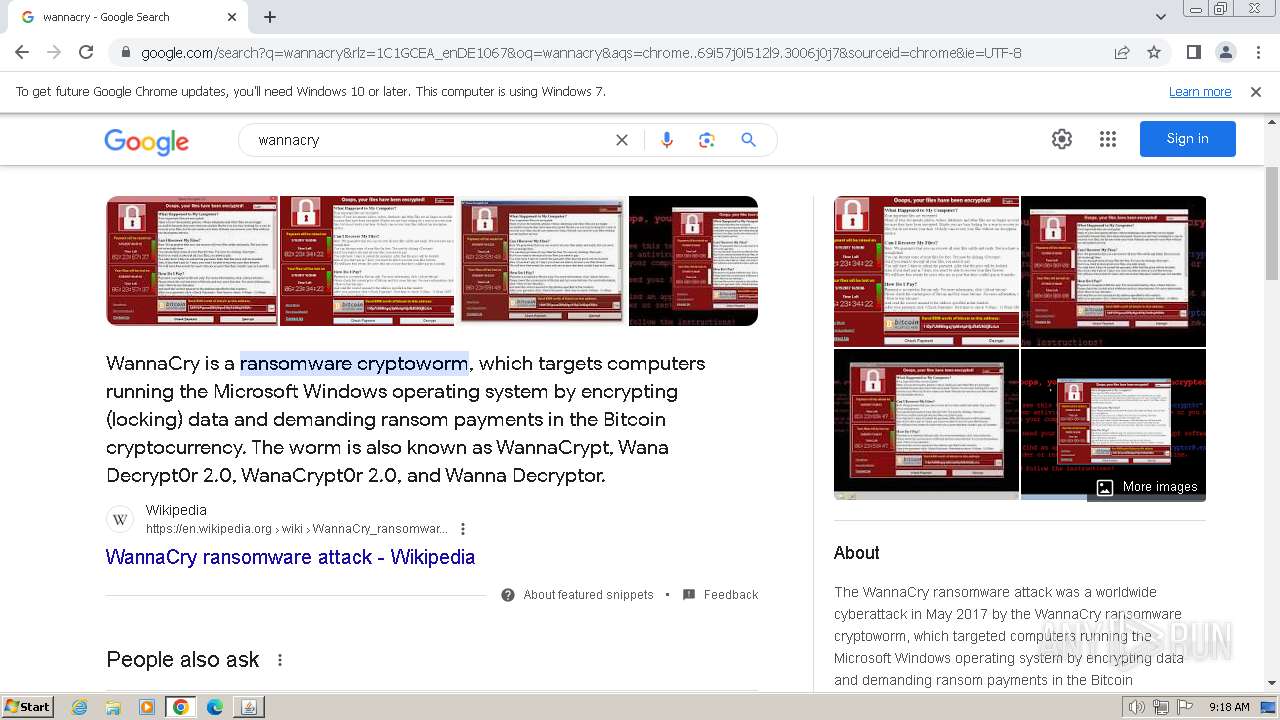Open second WannaCry screenshot in snippet
Image resolution: width=1280 pixels, height=720 pixels.
pos(367,261)
